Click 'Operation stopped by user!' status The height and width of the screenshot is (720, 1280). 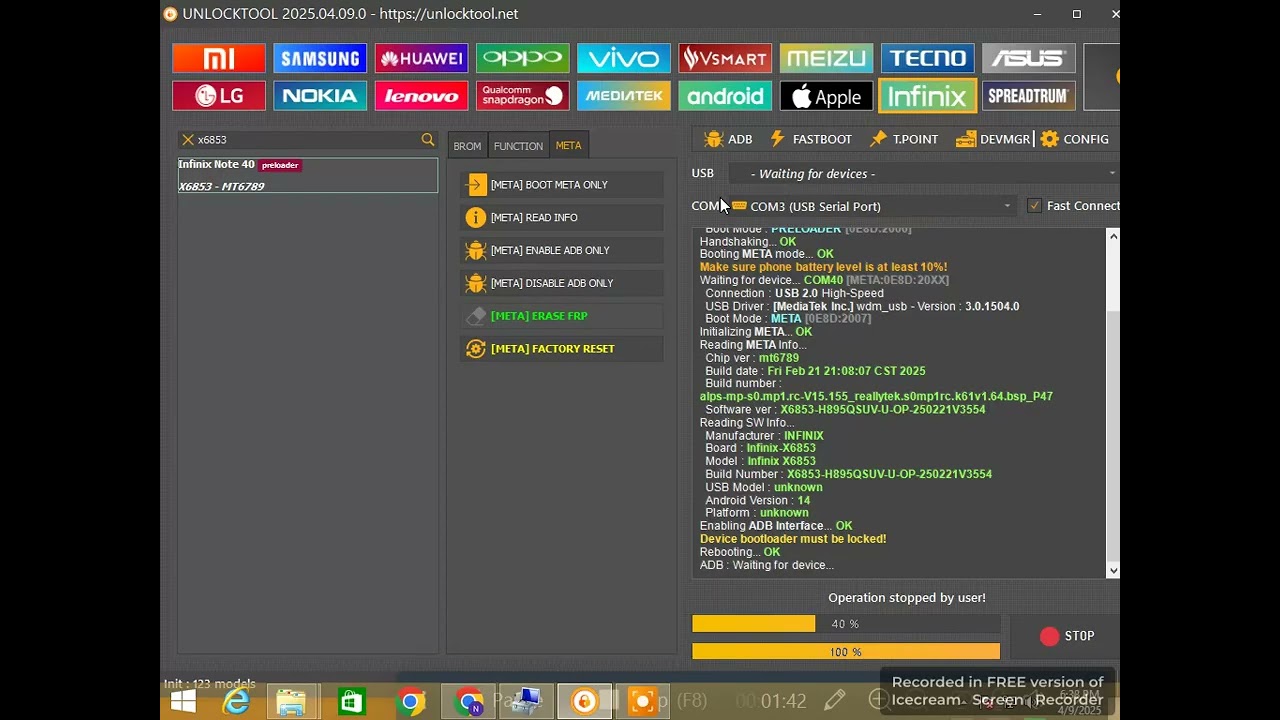(907, 598)
